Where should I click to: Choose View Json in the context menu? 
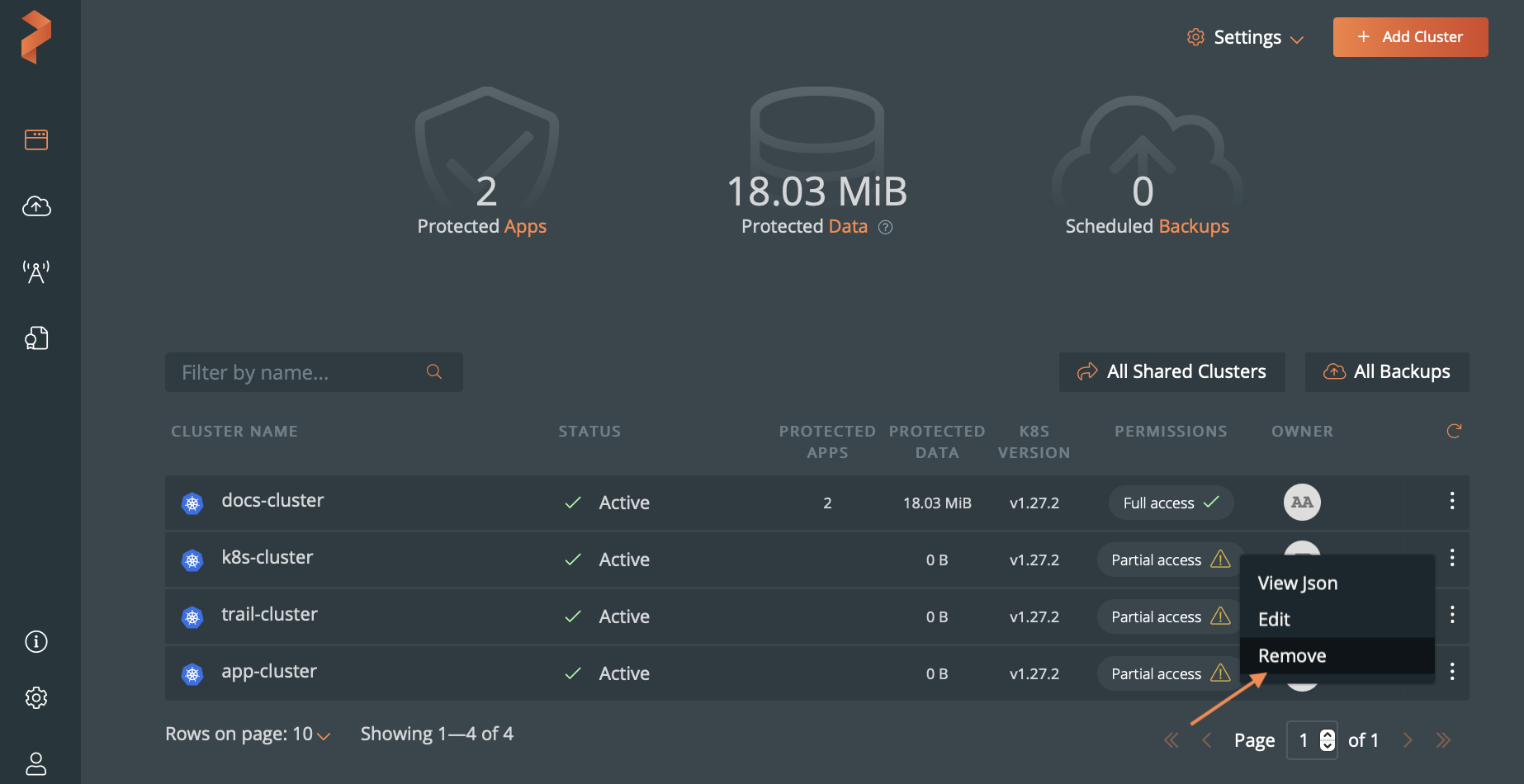coord(1297,583)
